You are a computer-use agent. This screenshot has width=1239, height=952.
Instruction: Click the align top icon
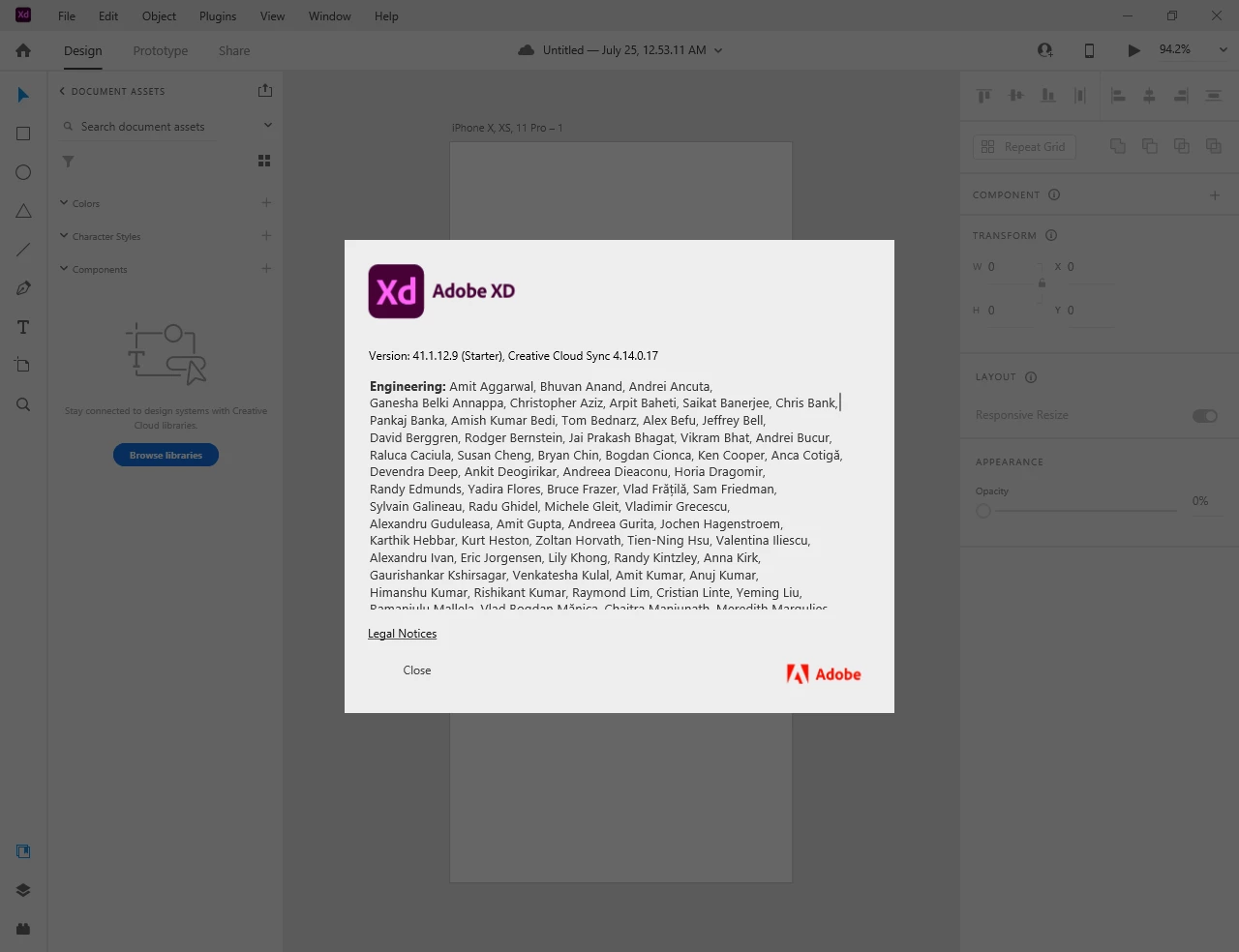(x=984, y=95)
